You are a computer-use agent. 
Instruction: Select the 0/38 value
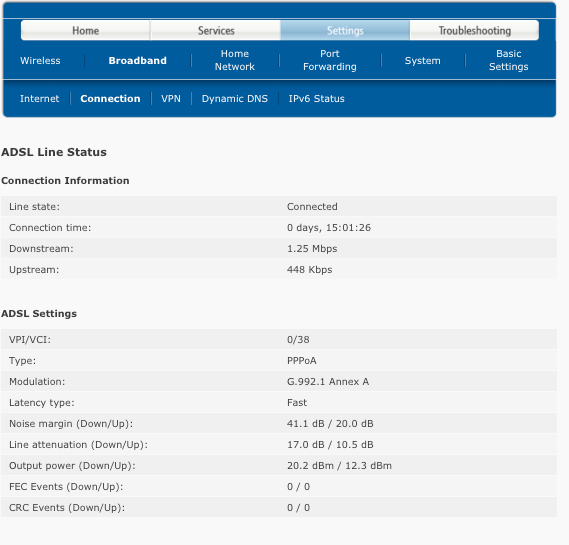coord(298,340)
